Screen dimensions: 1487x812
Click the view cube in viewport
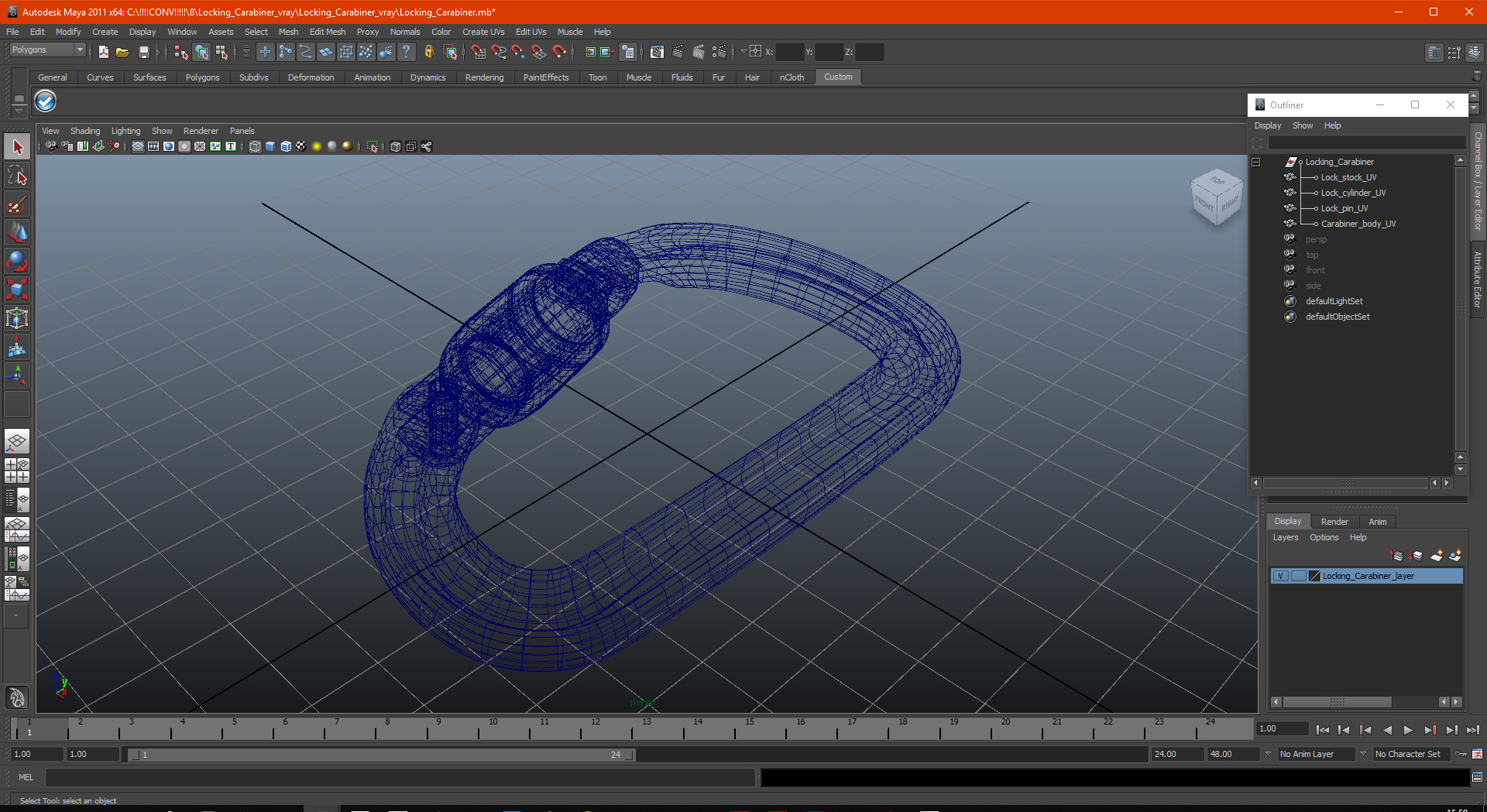tap(1216, 198)
